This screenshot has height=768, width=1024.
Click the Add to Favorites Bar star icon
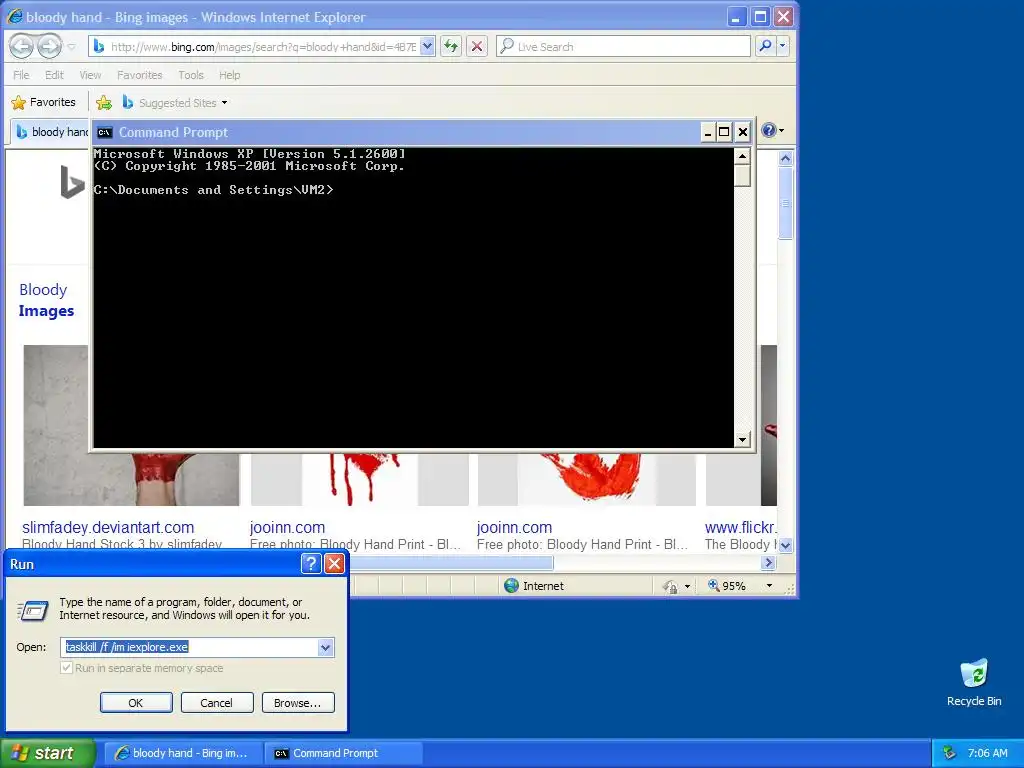104,103
